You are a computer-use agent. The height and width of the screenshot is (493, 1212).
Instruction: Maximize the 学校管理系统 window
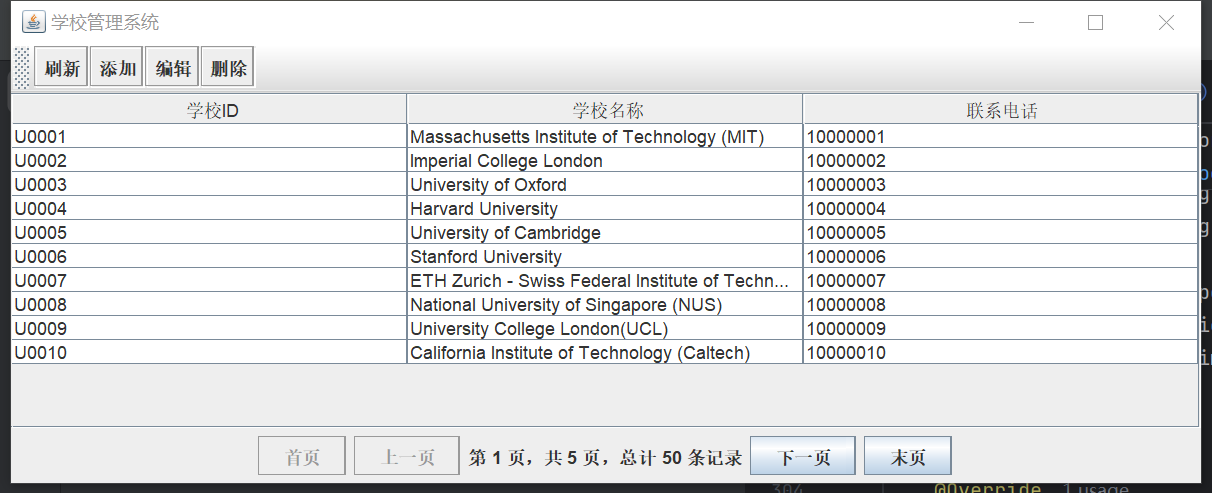pos(1095,22)
